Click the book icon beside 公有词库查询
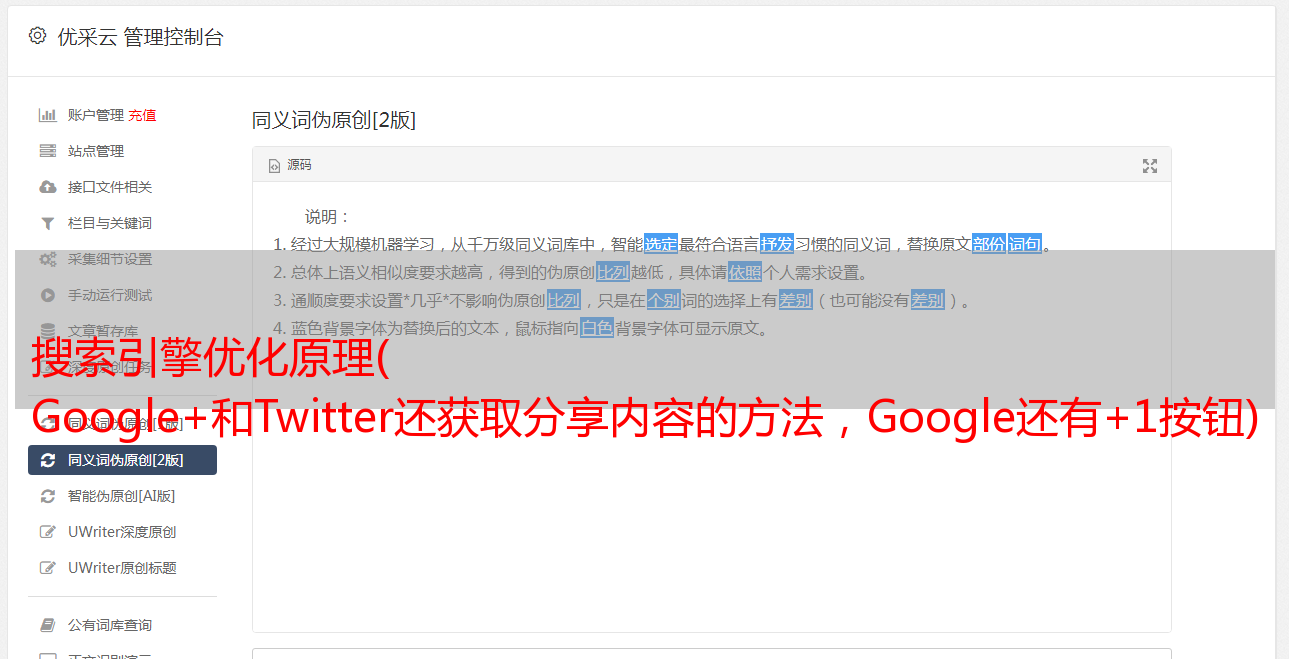Image resolution: width=1289 pixels, height=659 pixels. pyautogui.click(x=47, y=625)
